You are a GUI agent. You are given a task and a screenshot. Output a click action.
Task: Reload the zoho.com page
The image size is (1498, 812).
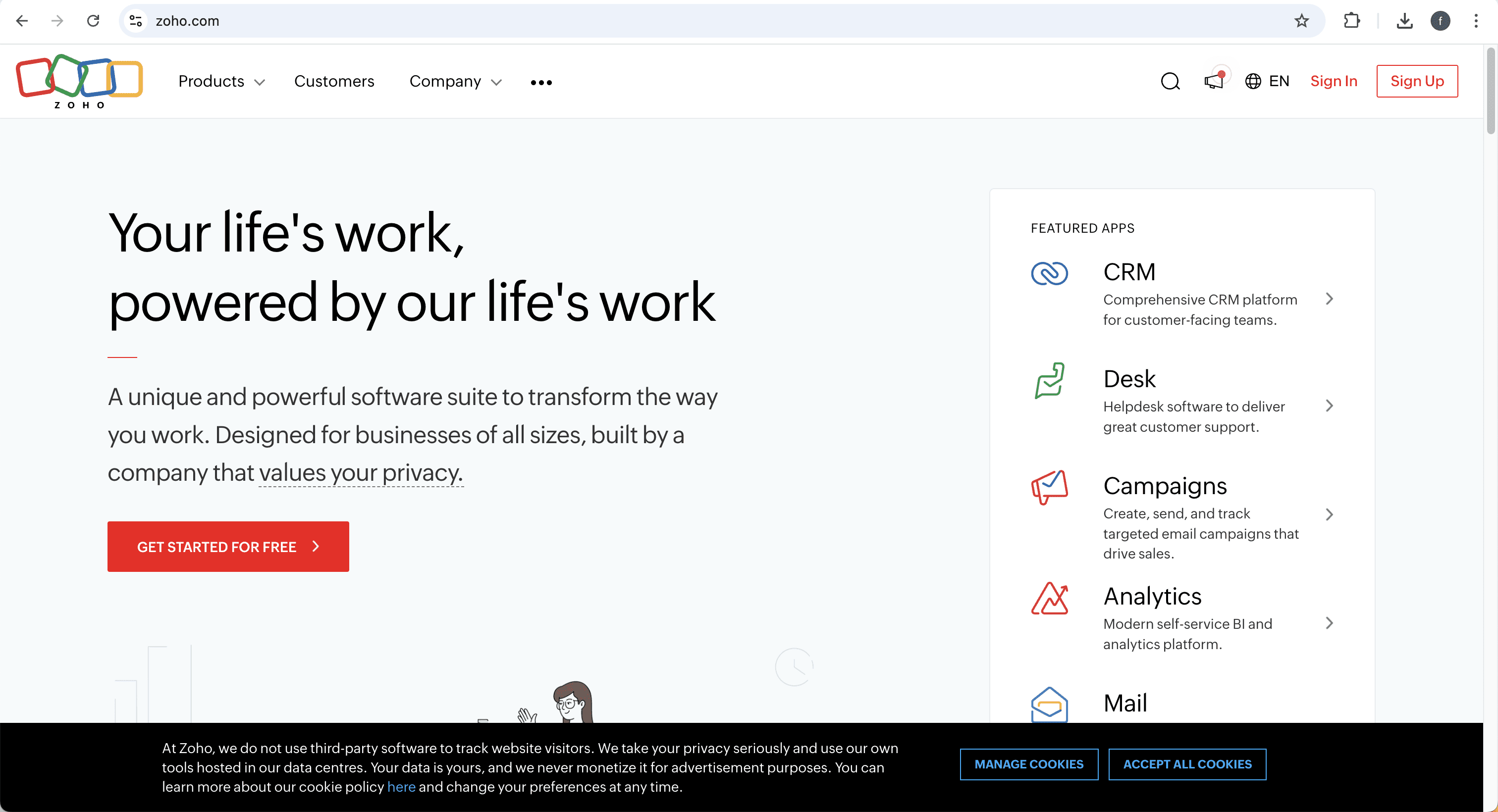click(x=93, y=21)
